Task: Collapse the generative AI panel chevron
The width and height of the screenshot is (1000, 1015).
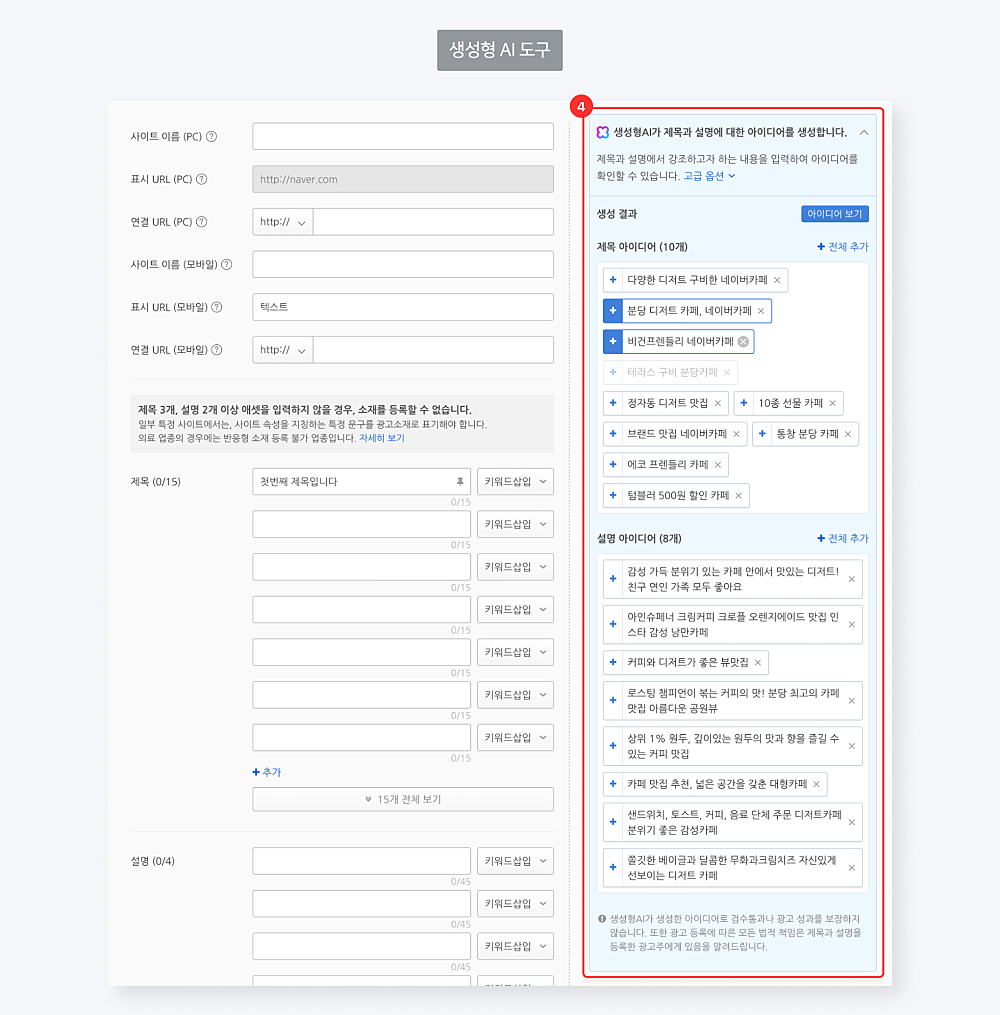Action: tap(864, 133)
